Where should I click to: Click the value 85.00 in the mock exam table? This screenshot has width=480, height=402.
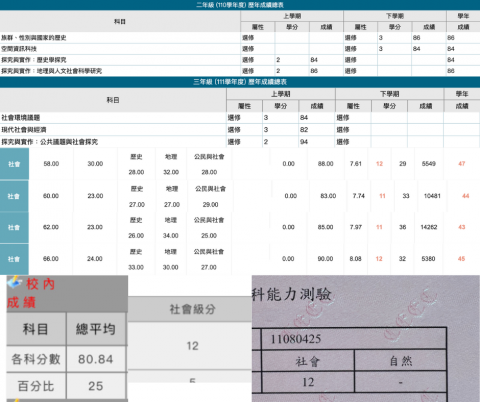pos(325,227)
